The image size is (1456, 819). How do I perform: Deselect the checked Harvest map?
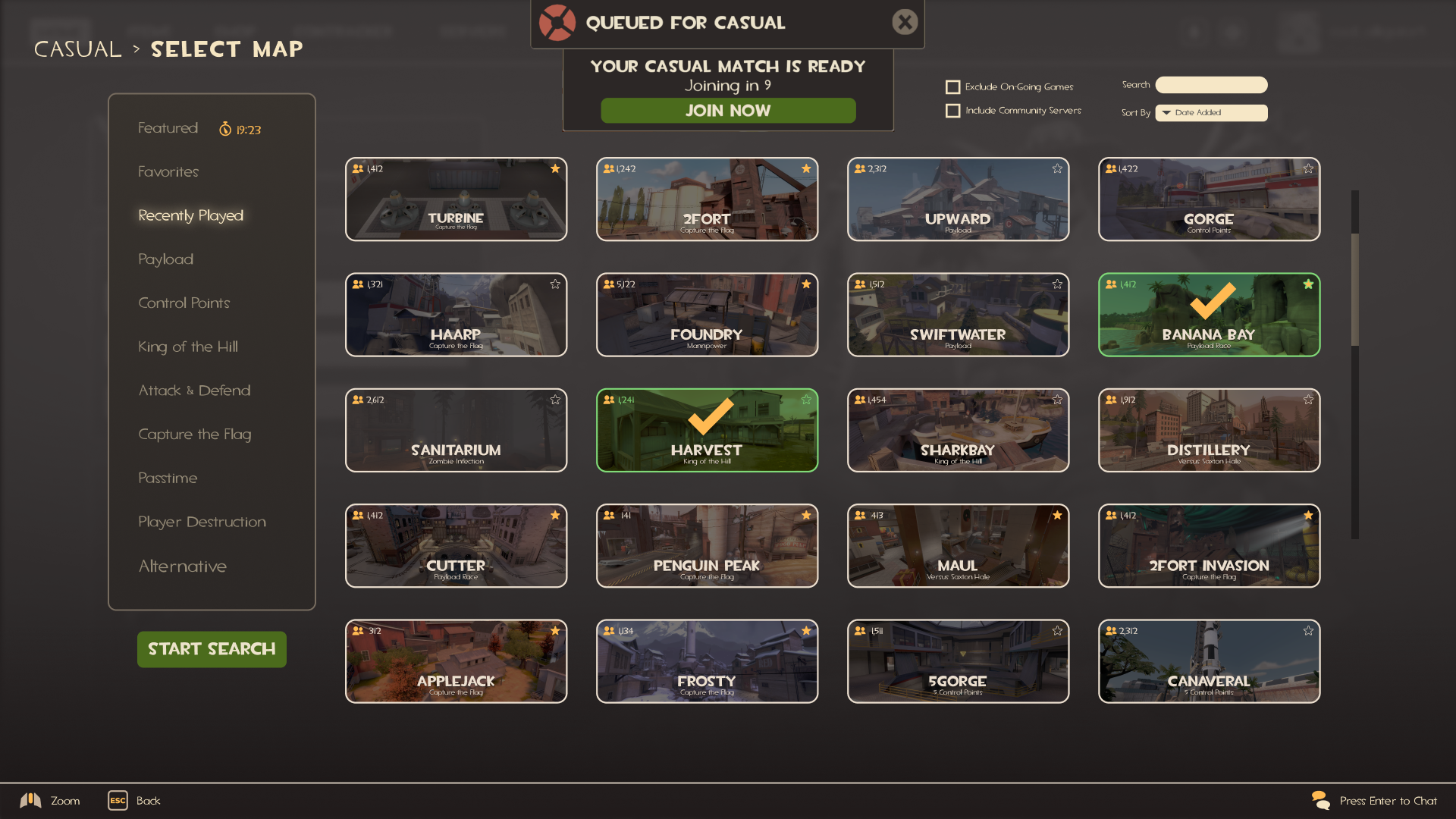coord(707,430)
